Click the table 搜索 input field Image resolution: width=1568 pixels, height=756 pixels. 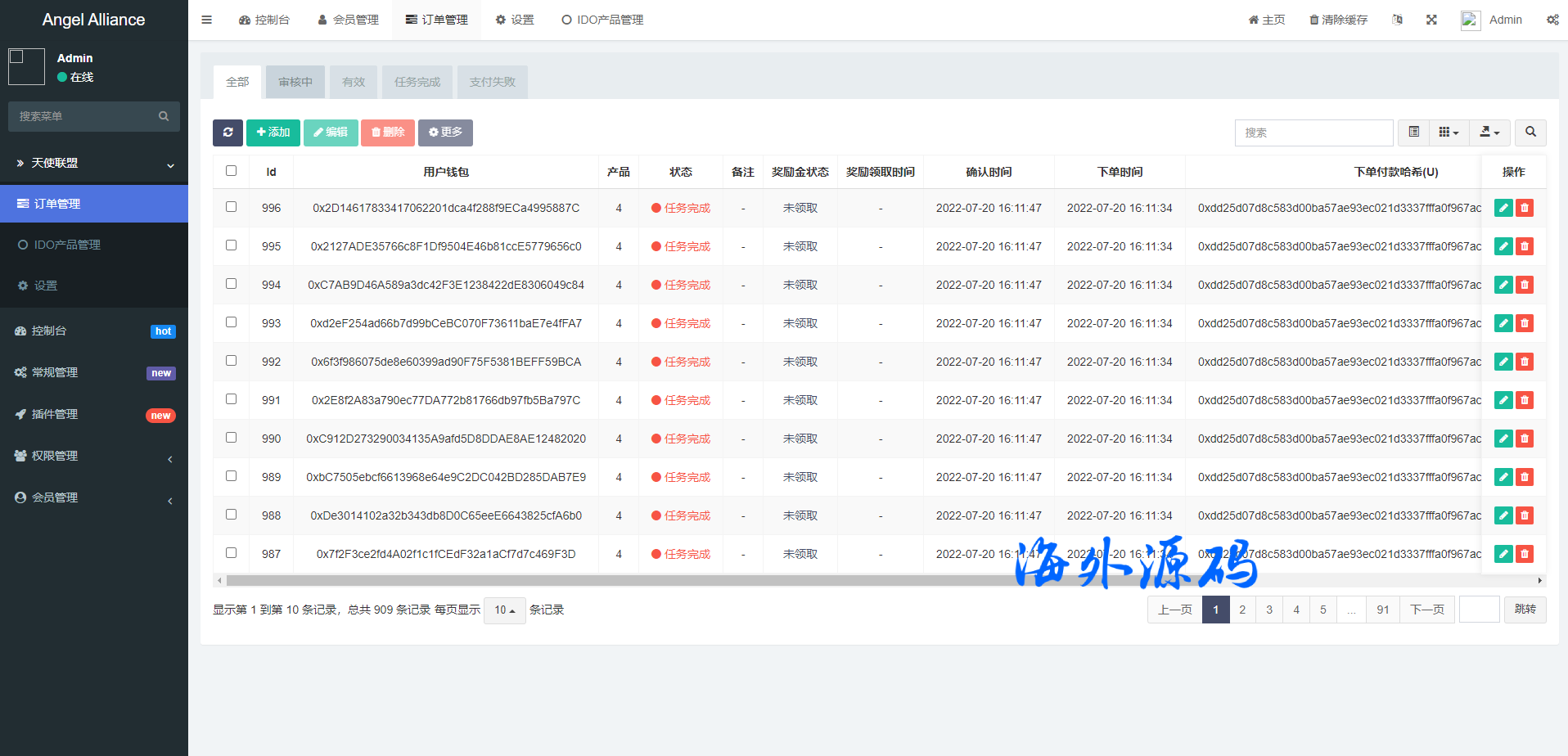[1313, 133]
